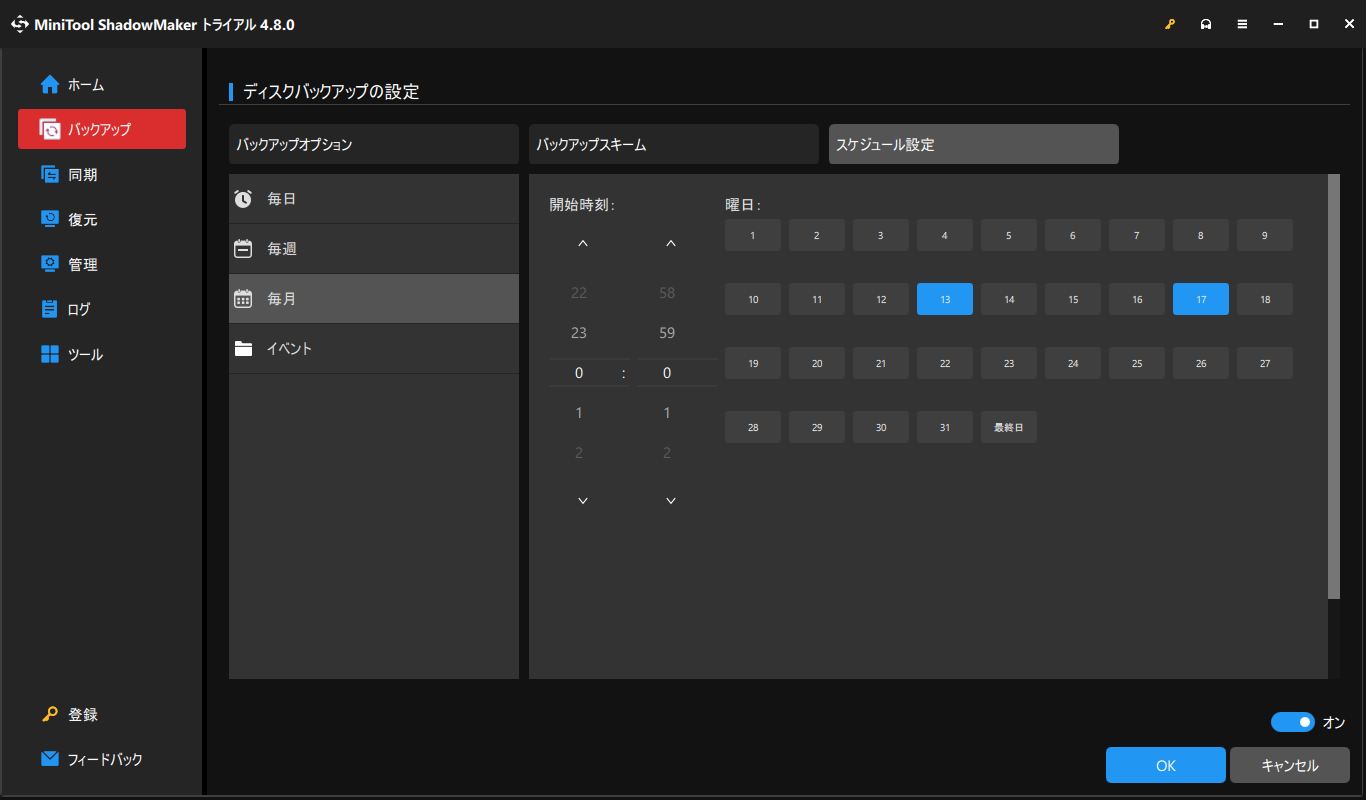Select day 9 of the month

(x=1265, y=235)
